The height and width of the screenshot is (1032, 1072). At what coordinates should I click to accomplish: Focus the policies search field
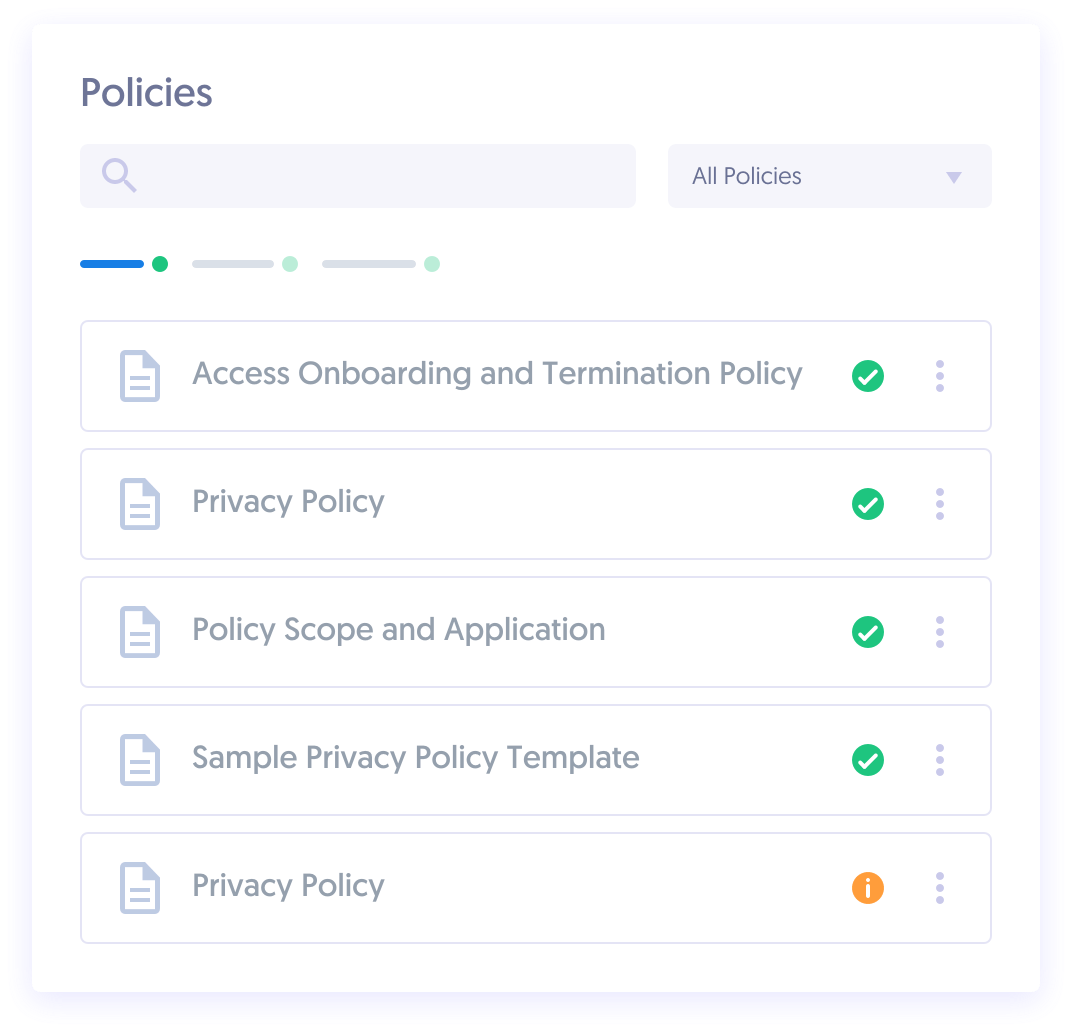tap(380, 176)
